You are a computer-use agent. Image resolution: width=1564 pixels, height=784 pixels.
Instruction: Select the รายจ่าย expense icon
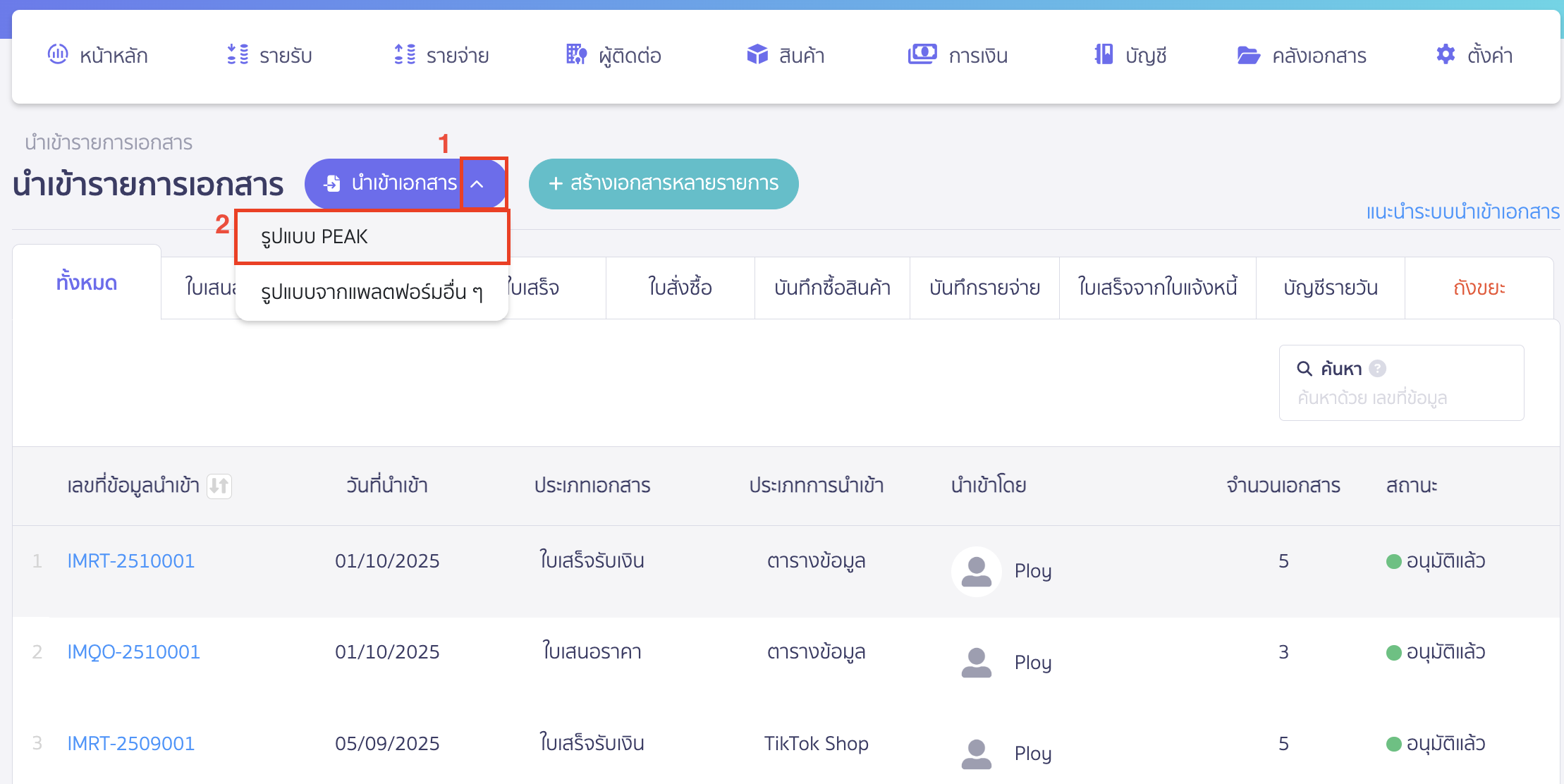[404, 54]
